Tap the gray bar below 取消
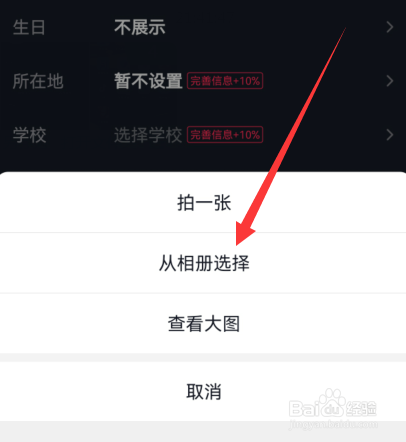406x442 pixels. tap(203, 431)
